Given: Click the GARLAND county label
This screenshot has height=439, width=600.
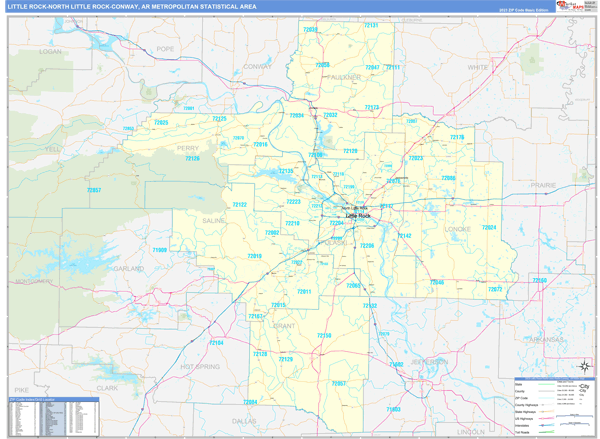Looking at the screenshot, I should point(129,269).
